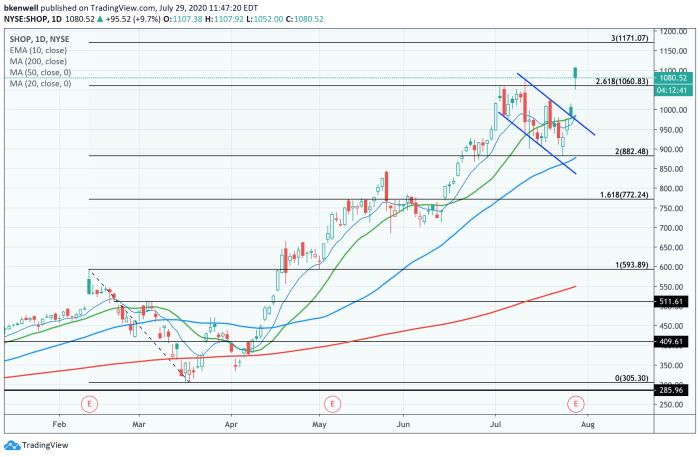The width and height of the screenshot is (700, 457).
Task: Open the May earnings E marker
Action: 331,403
